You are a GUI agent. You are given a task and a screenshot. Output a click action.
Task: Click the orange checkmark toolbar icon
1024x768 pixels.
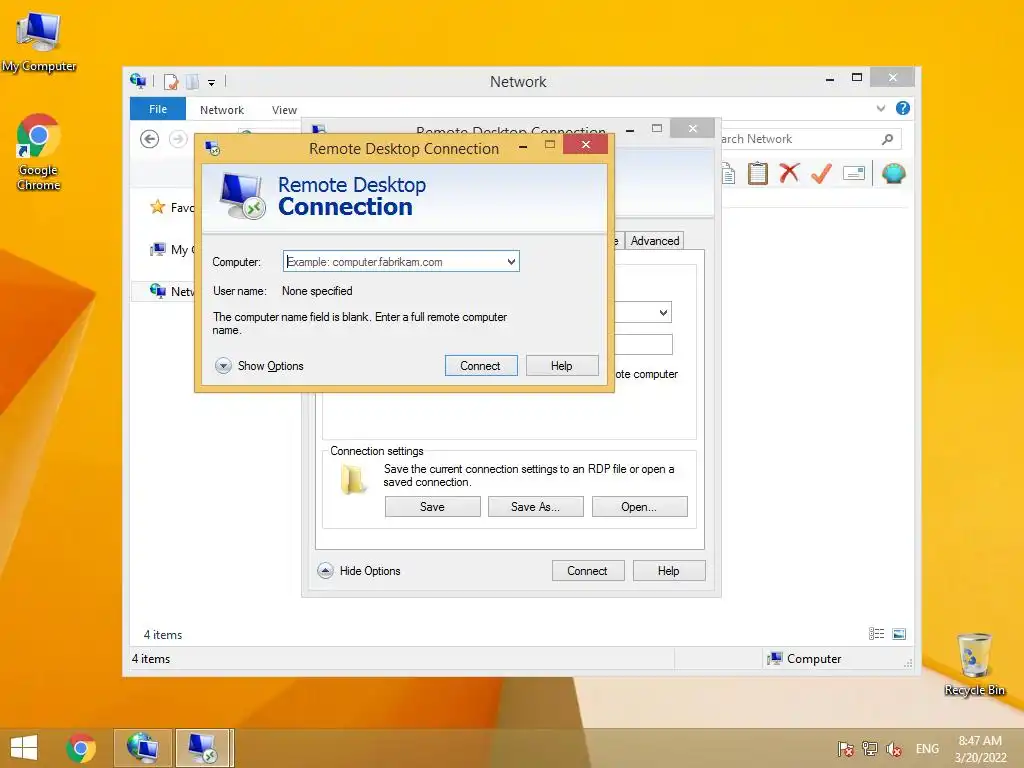[x=821, y=173]
